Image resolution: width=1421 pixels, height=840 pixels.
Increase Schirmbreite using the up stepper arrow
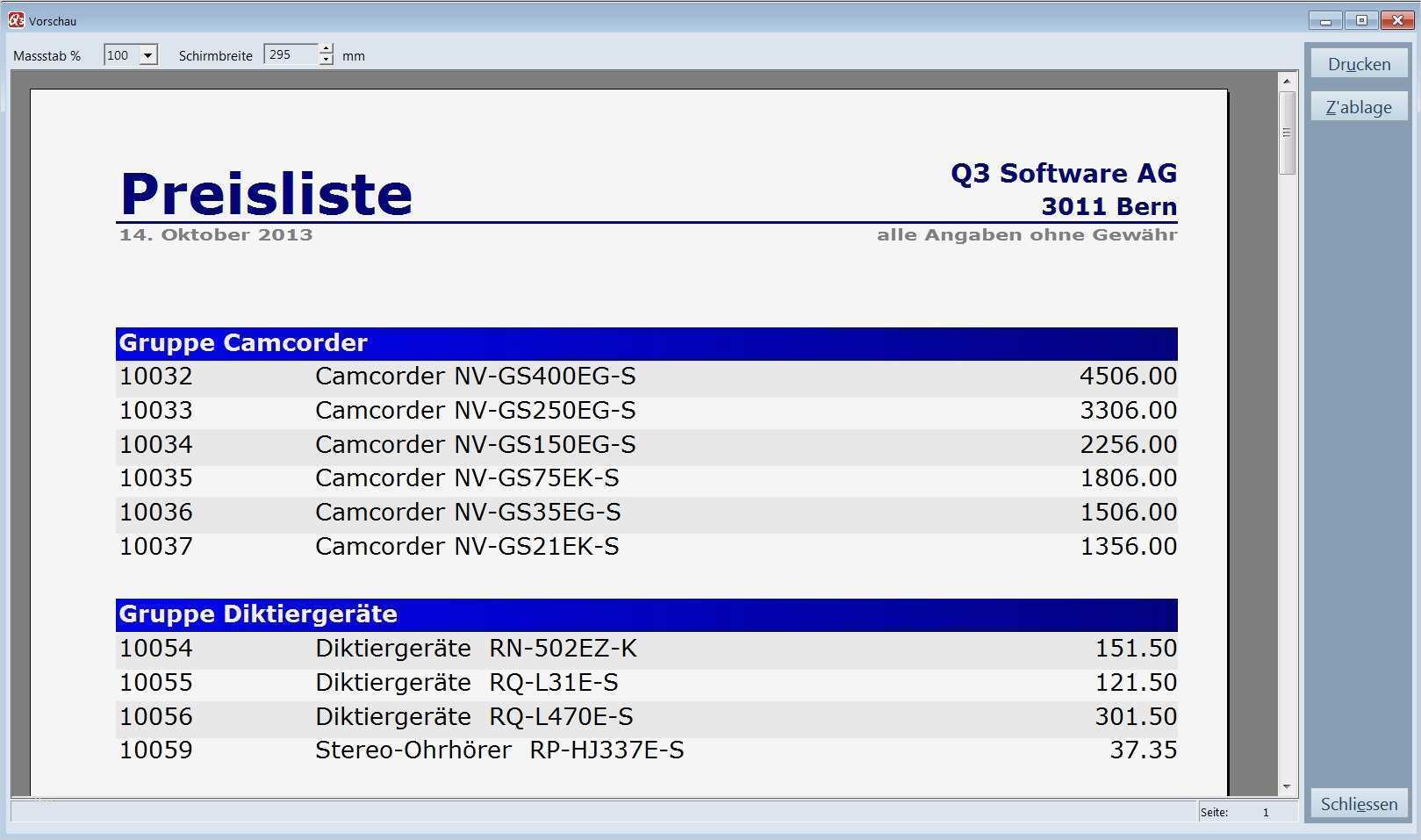326,49
